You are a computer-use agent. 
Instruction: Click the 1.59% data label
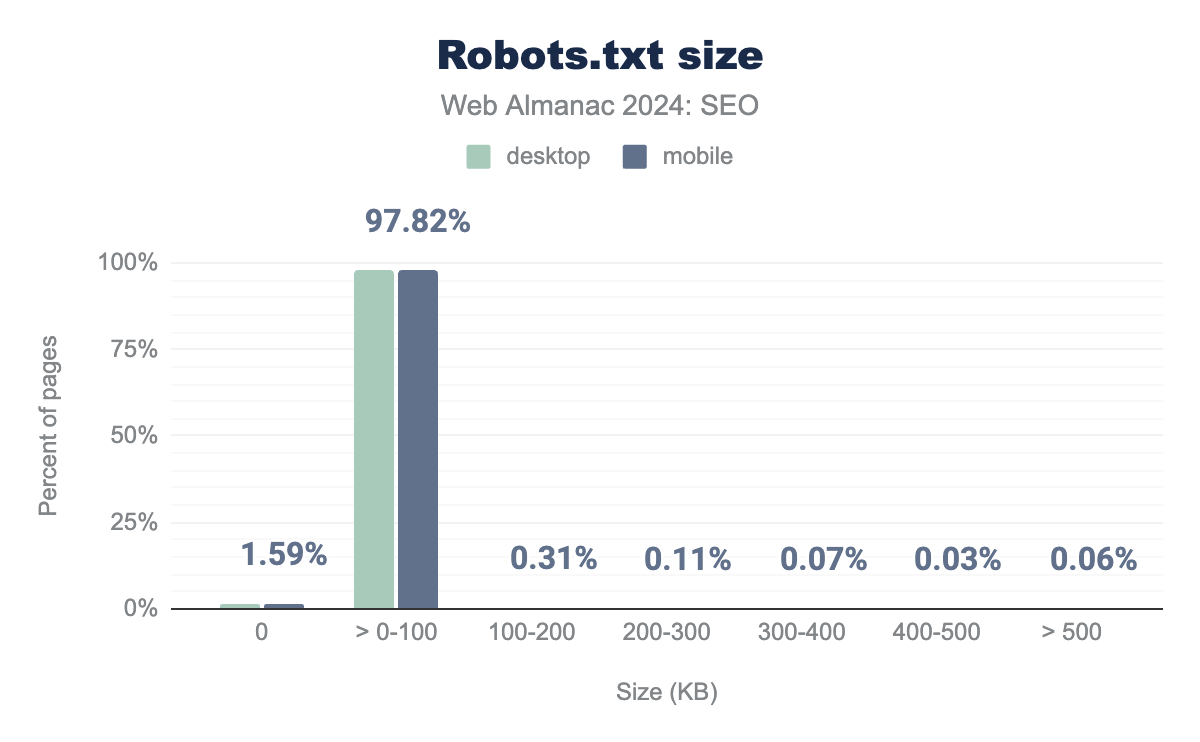point(283,554)
